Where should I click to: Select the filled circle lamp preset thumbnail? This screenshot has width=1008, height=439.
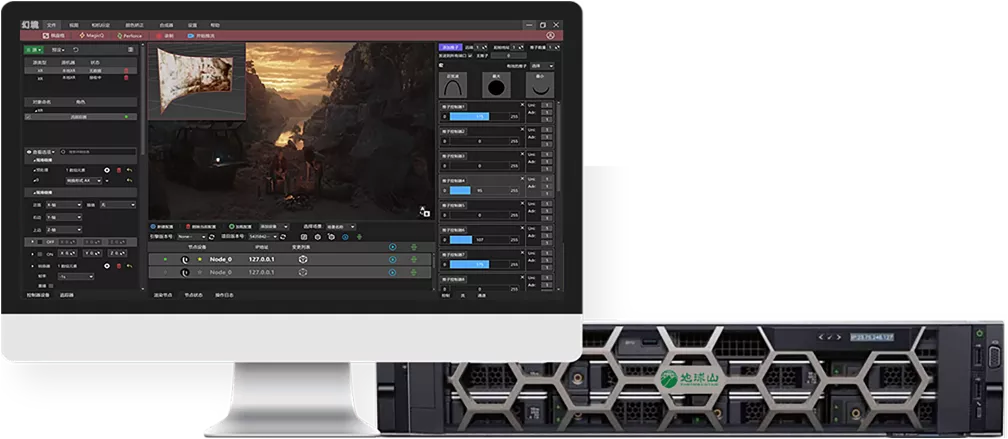496,85
